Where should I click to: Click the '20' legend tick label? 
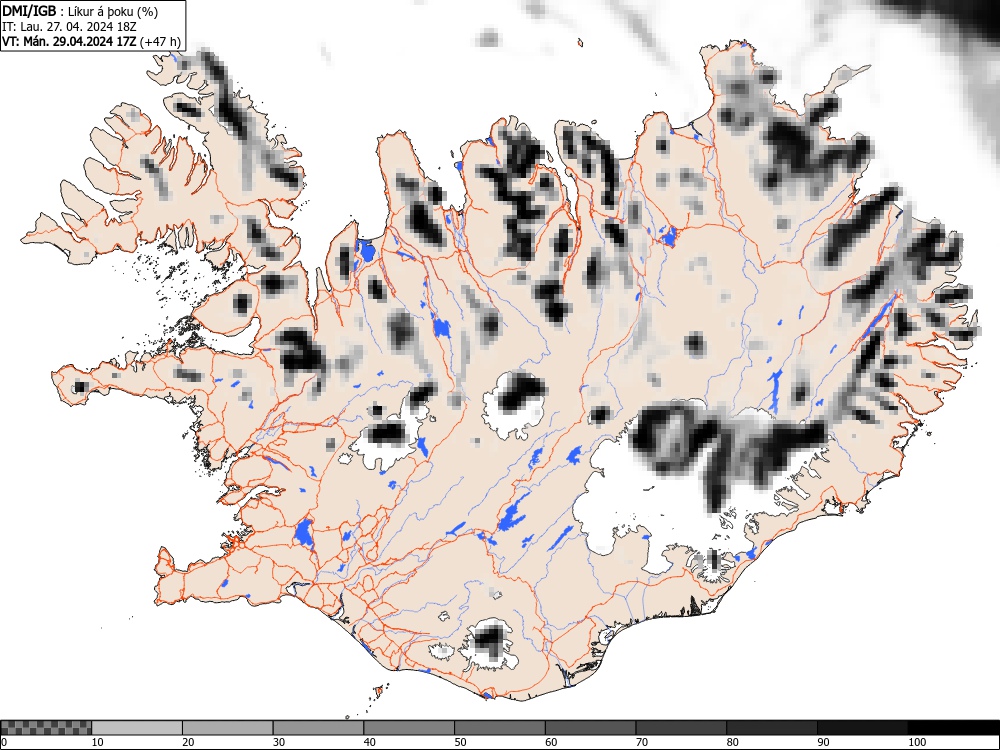[x=188, y=742]
